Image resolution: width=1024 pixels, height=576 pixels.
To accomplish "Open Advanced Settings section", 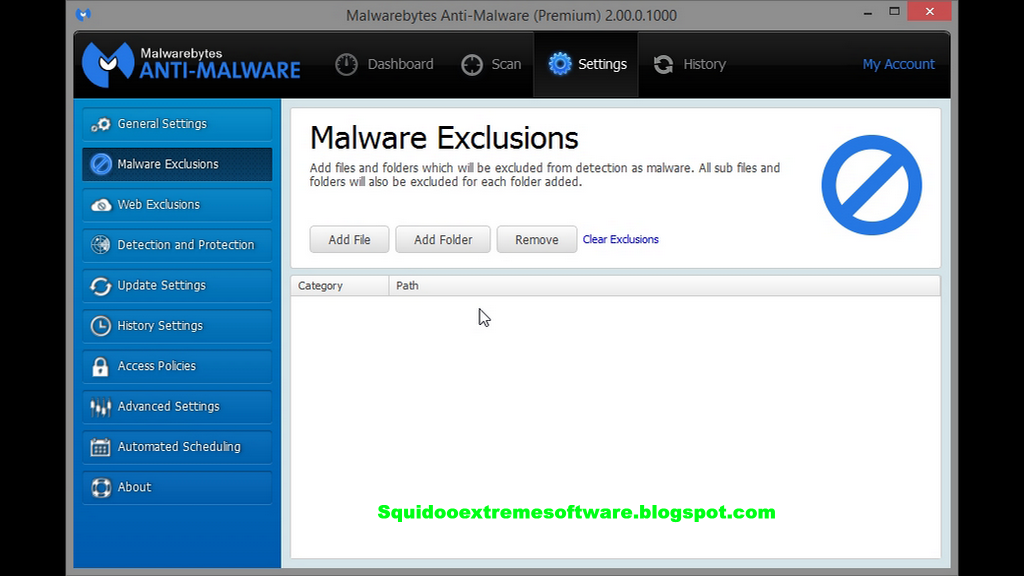I will pyautogui.click(x=177, y=407).
